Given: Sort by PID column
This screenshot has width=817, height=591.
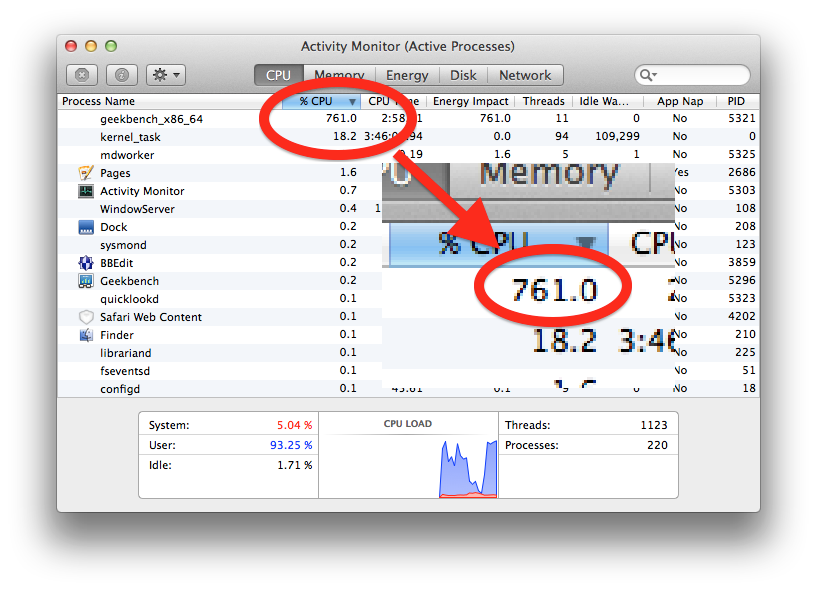Looking at the screenshot, I should click(736, 101).
